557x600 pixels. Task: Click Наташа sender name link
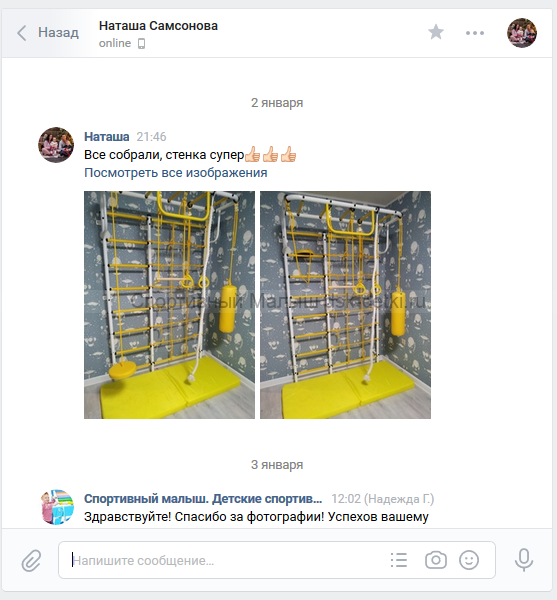point(107,137)
